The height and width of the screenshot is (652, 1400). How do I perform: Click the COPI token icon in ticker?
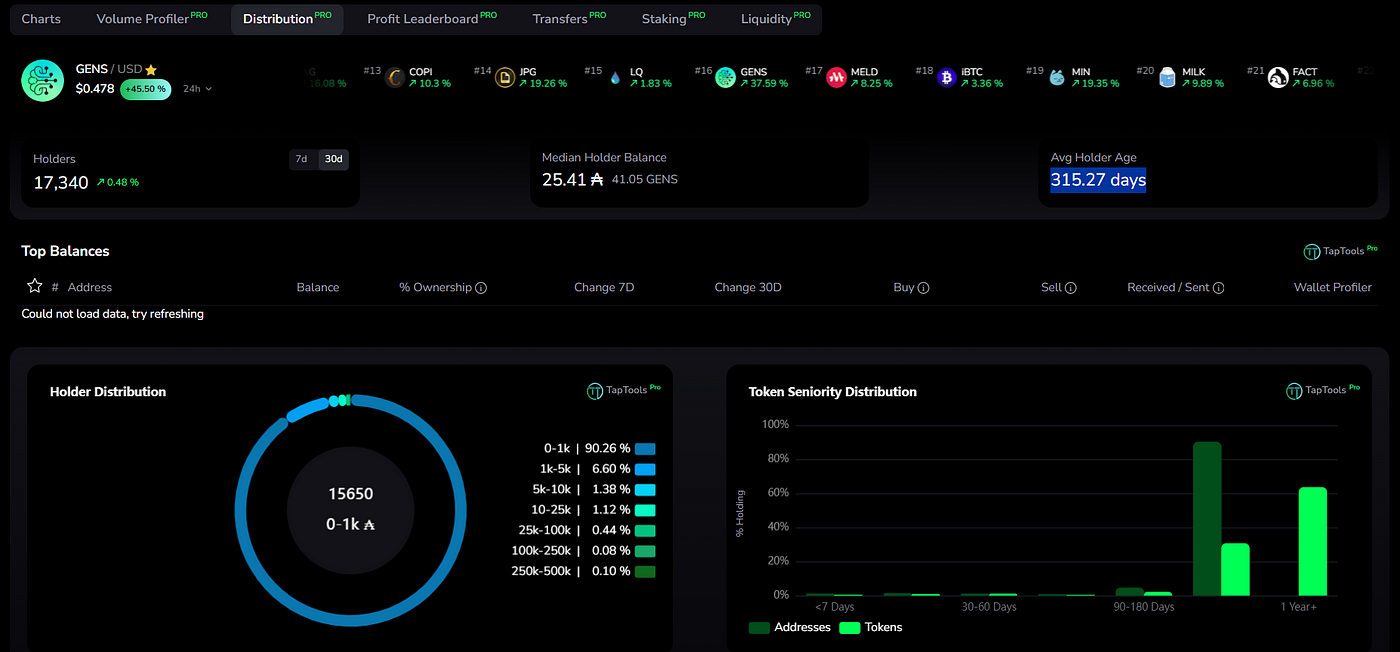tap(395, 77)
